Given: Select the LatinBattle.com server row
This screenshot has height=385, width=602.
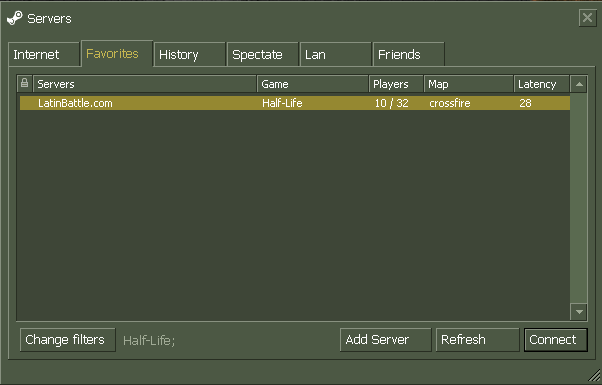Looking at the screenshot, I should click(x=294, y=103).
